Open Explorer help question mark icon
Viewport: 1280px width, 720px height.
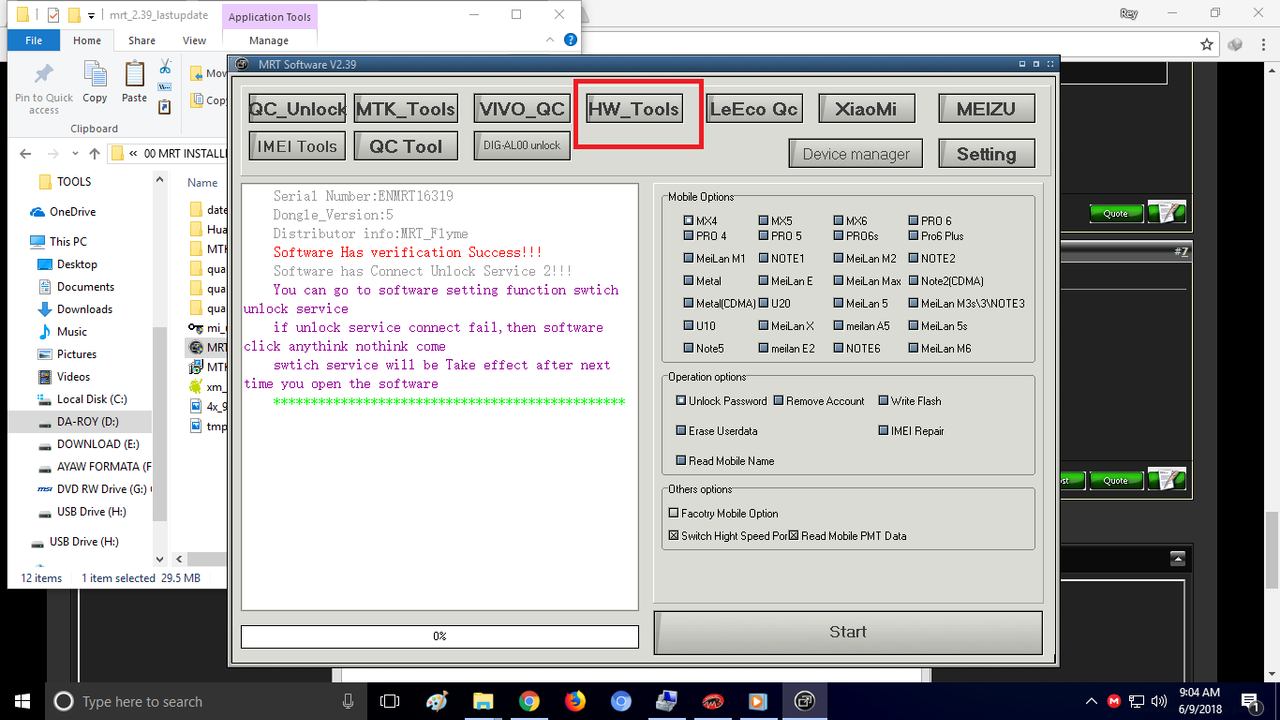tap(570, 40)
